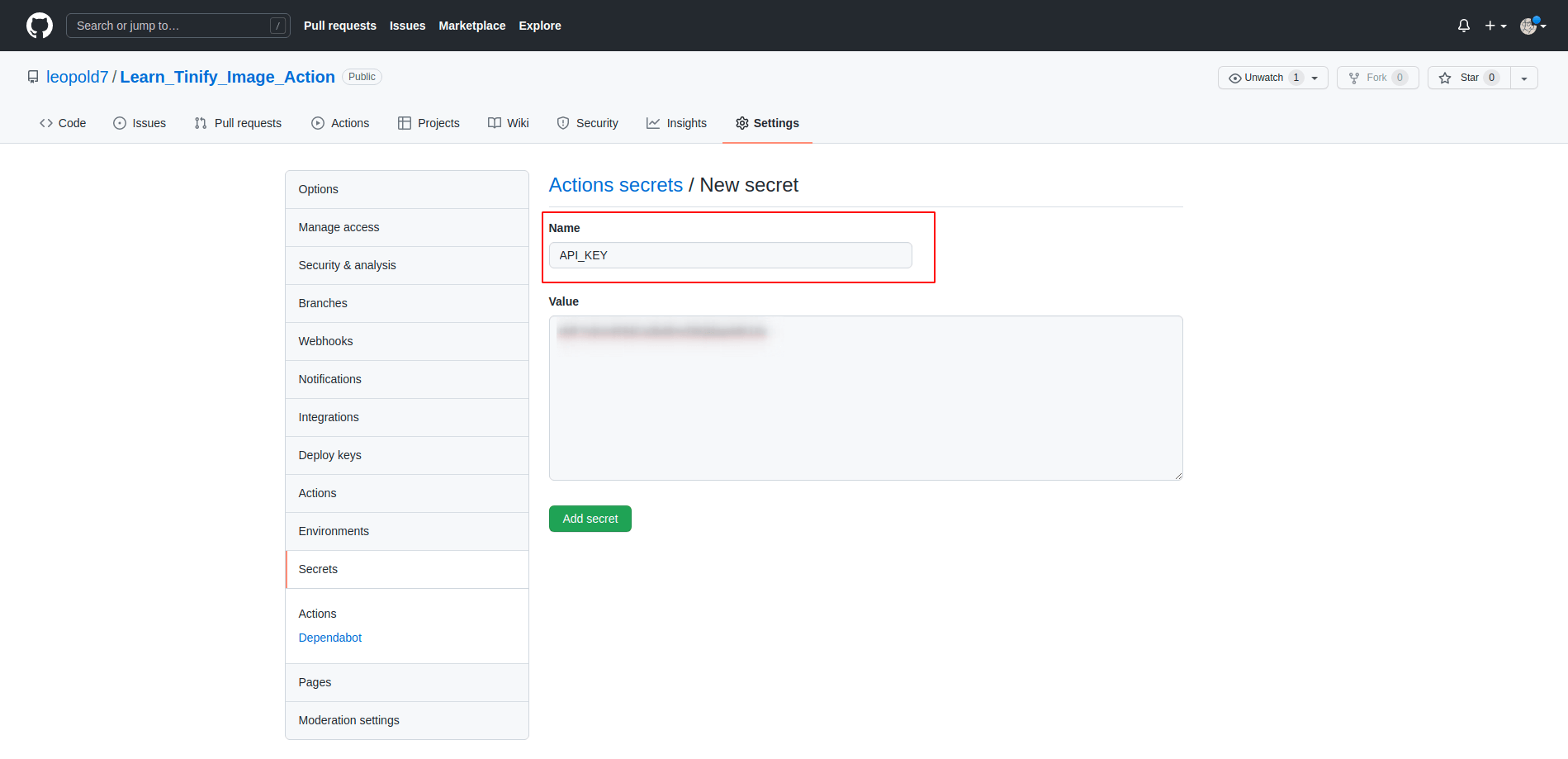Open the Wiki tab

(508, 123)
